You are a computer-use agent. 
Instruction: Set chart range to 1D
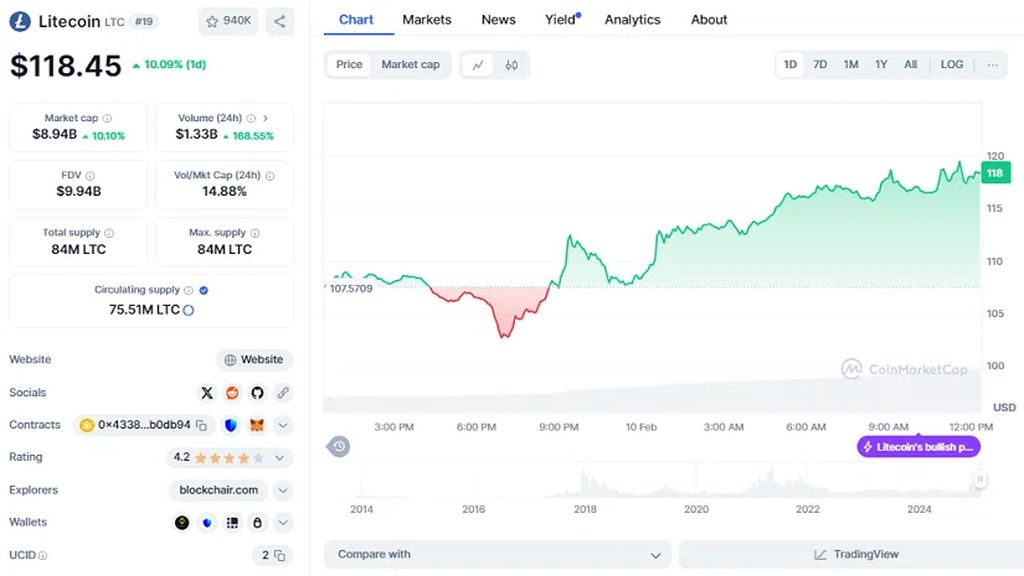790,65
